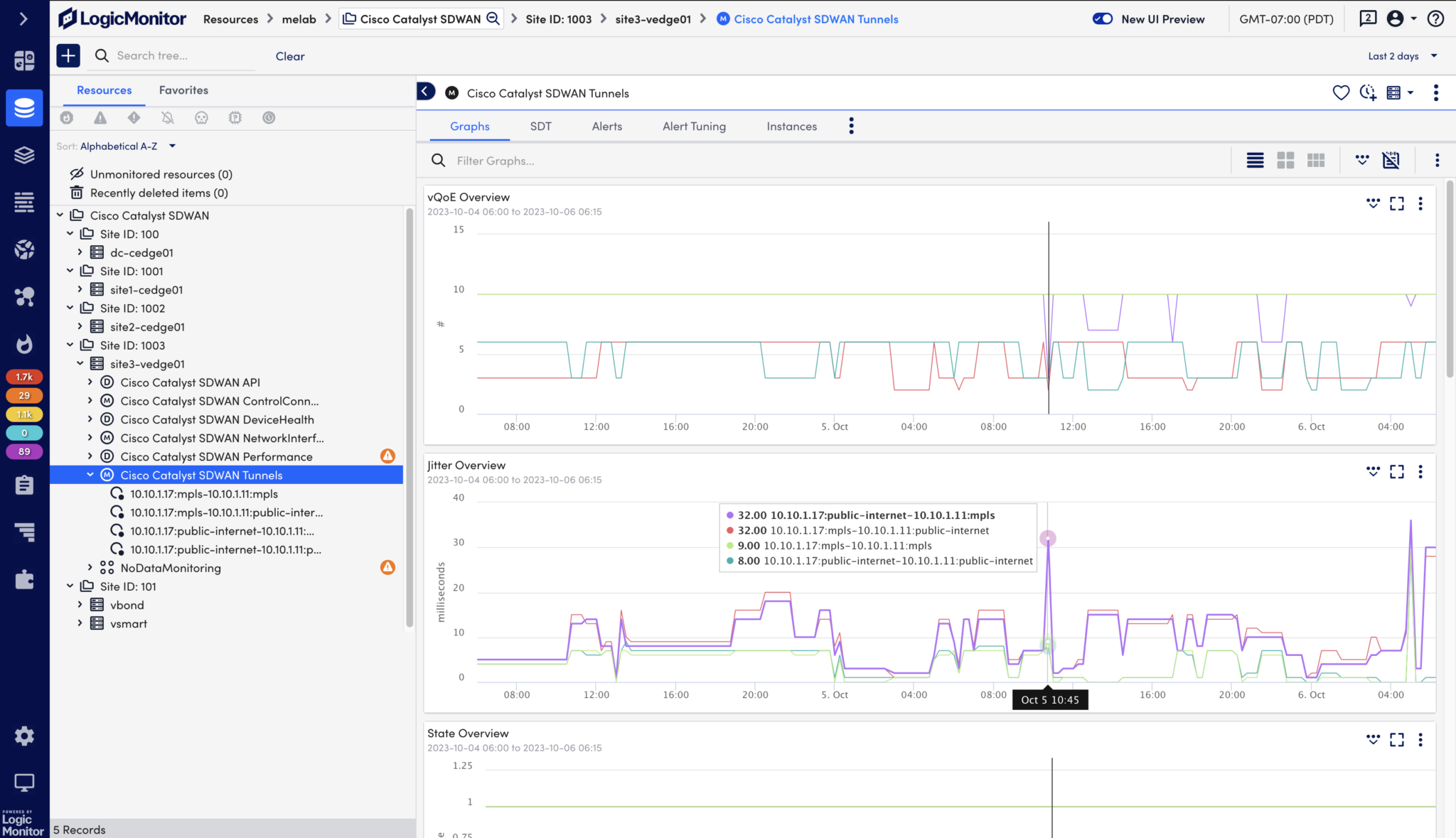Open the settings gear in the navigation rail
The height and width of the screenshot is (838, 1456).
point(24,736)
